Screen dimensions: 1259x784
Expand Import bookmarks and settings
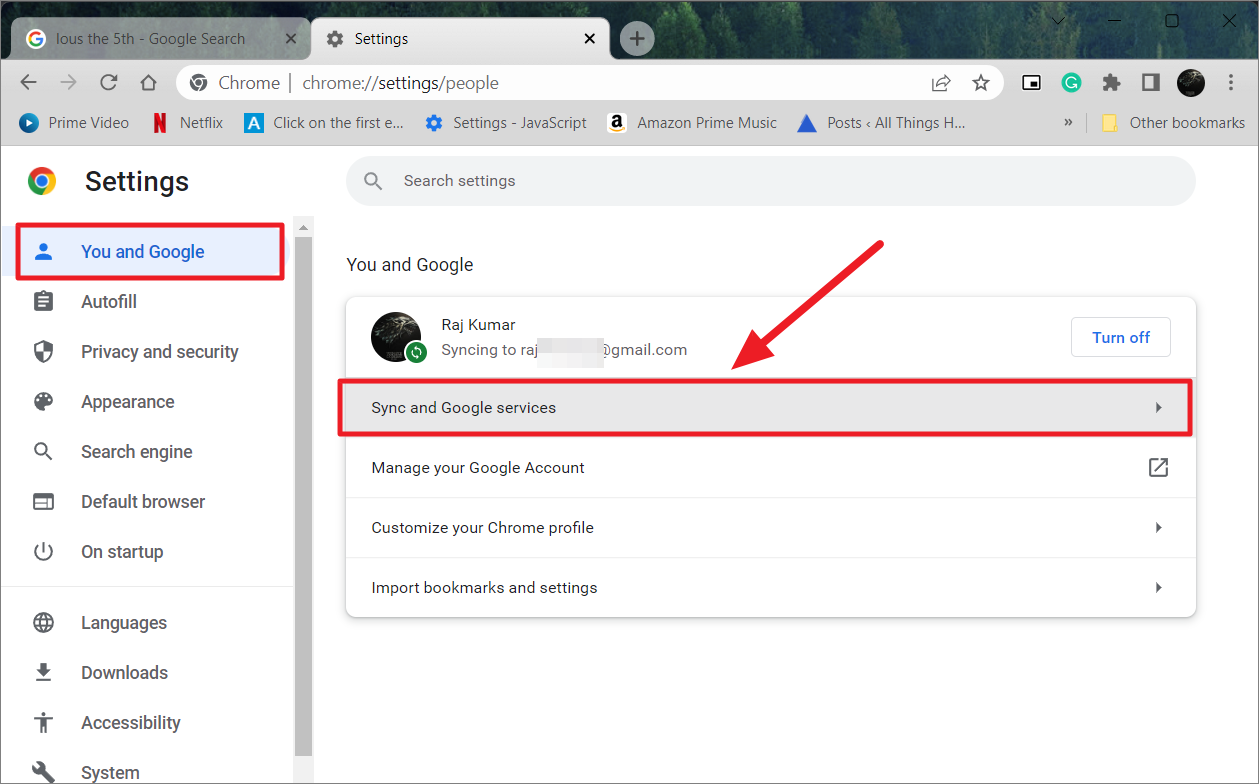coord(770,588)
